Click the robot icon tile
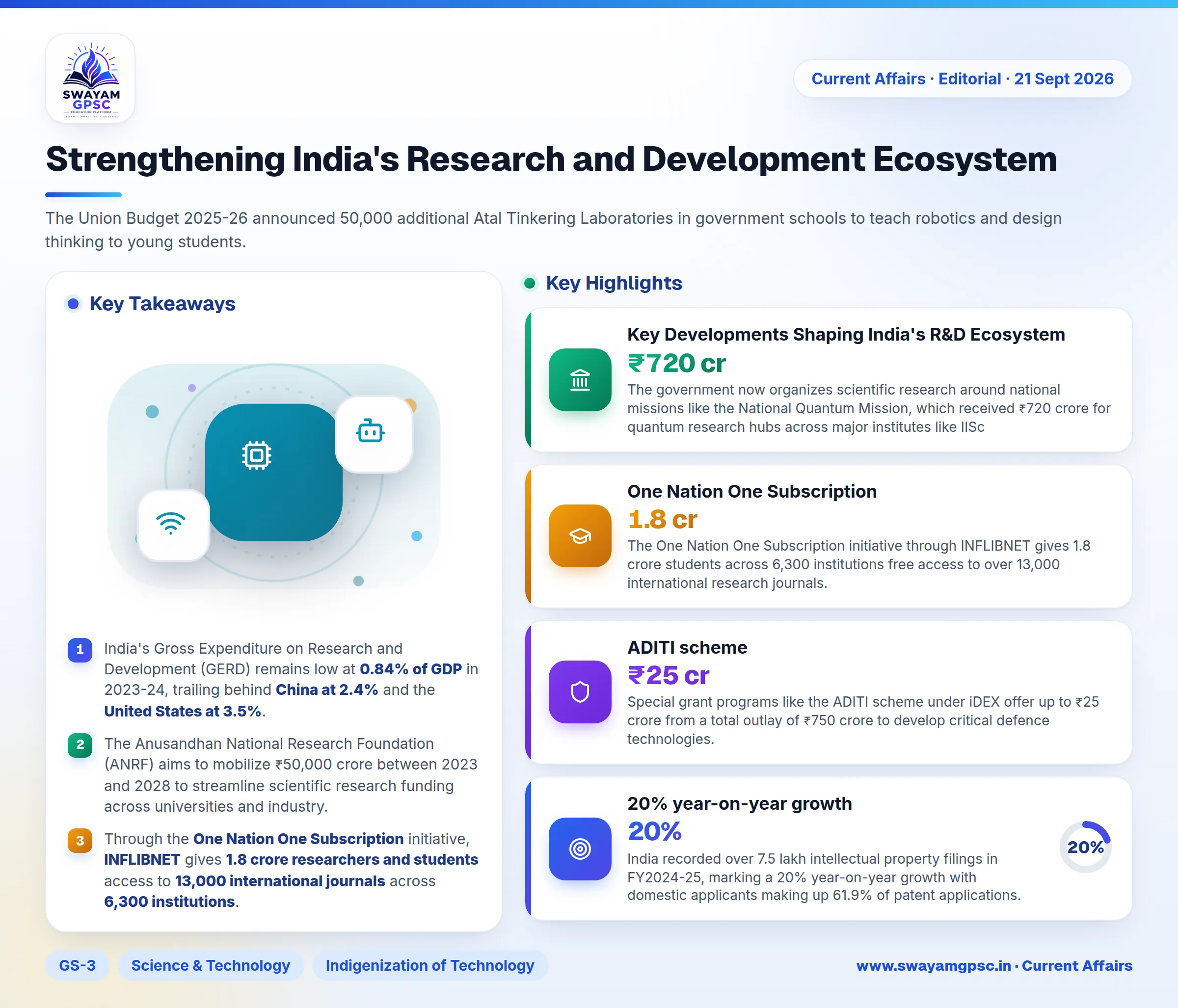Viewport: 1178px width, 1008px height. [374, 434]
